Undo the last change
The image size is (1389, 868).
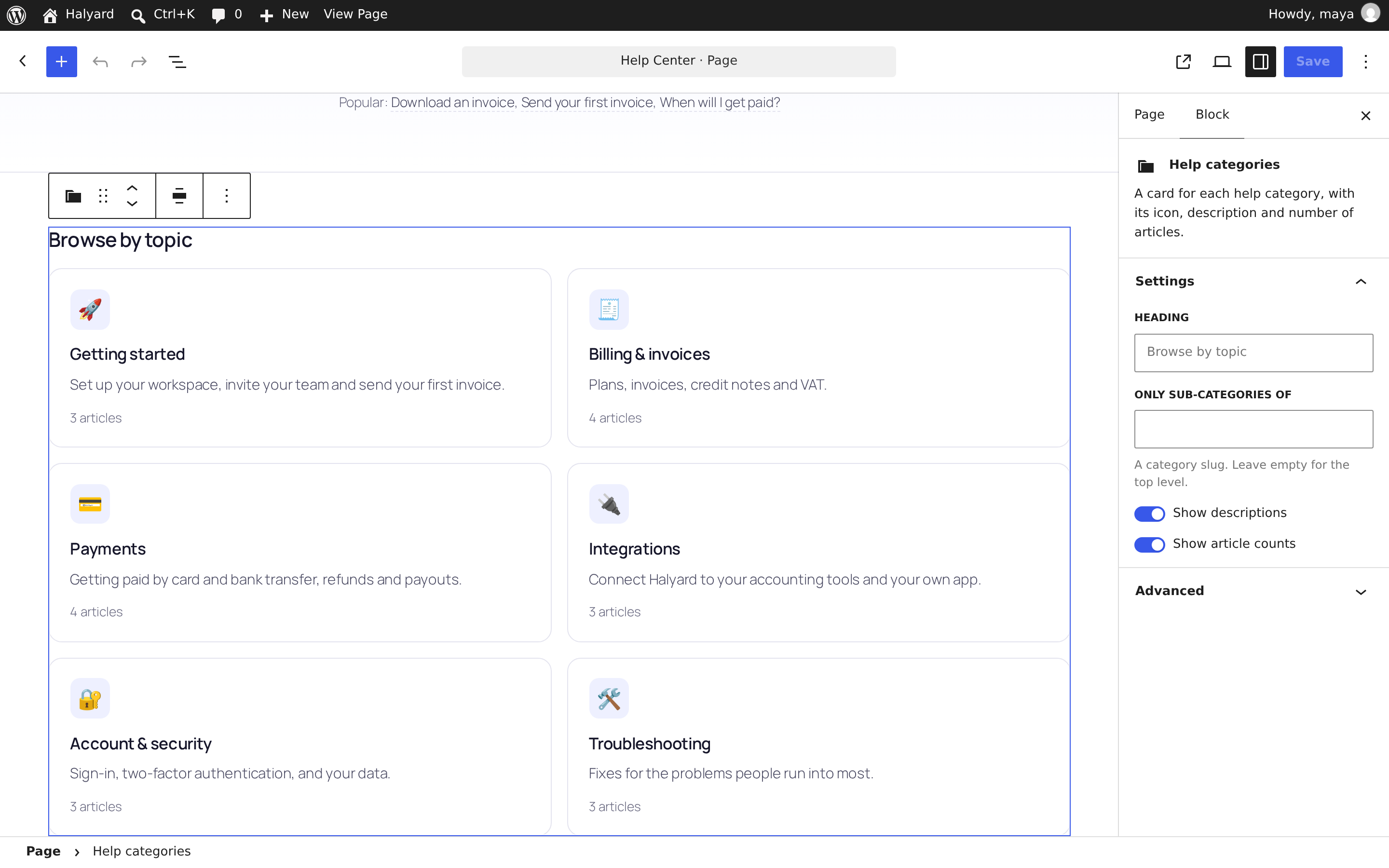[x=100, y=61]
